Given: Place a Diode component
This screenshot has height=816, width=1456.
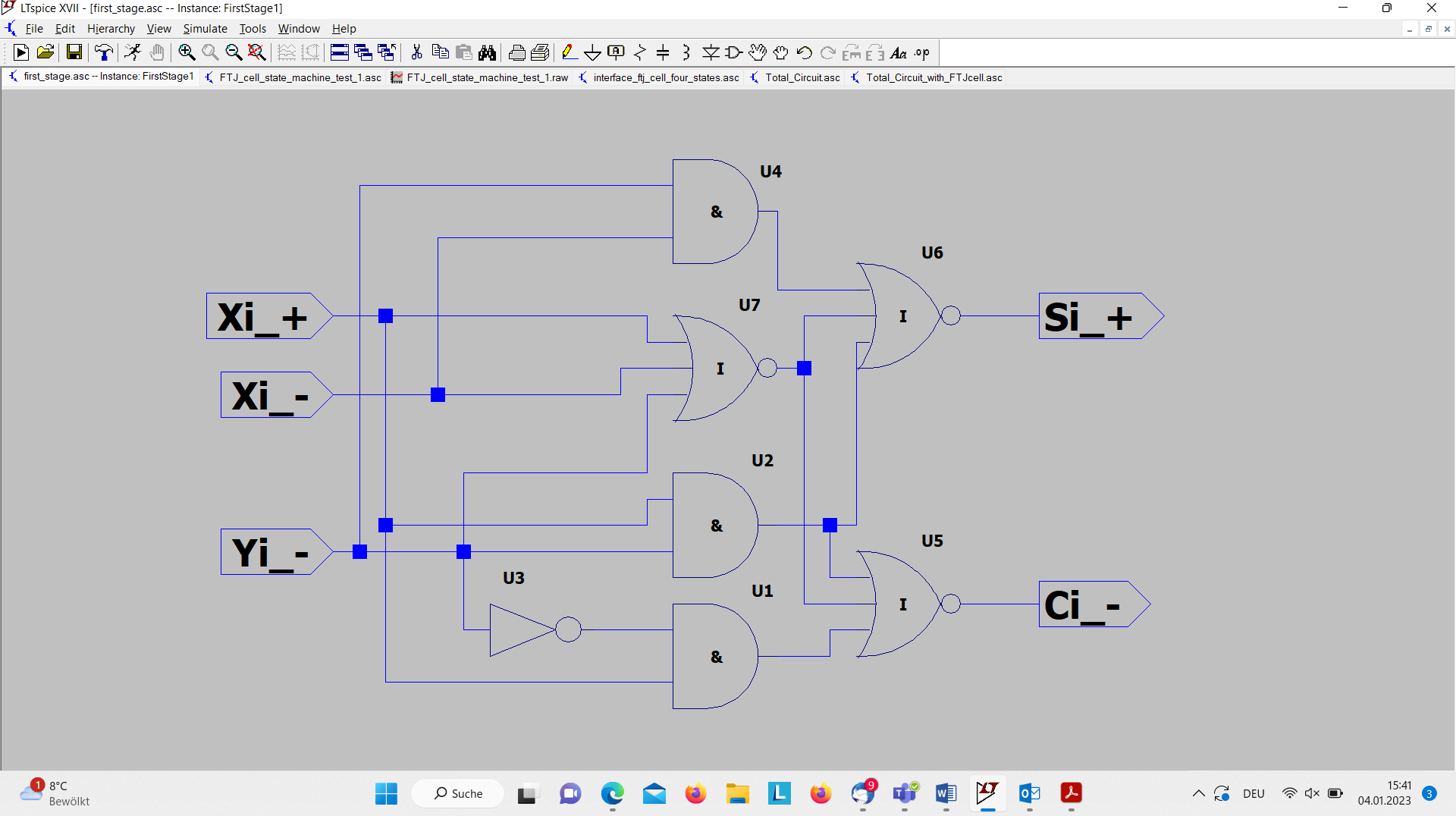Looking at the screenshot, I should pyautogui.click(x=711, y=52).
